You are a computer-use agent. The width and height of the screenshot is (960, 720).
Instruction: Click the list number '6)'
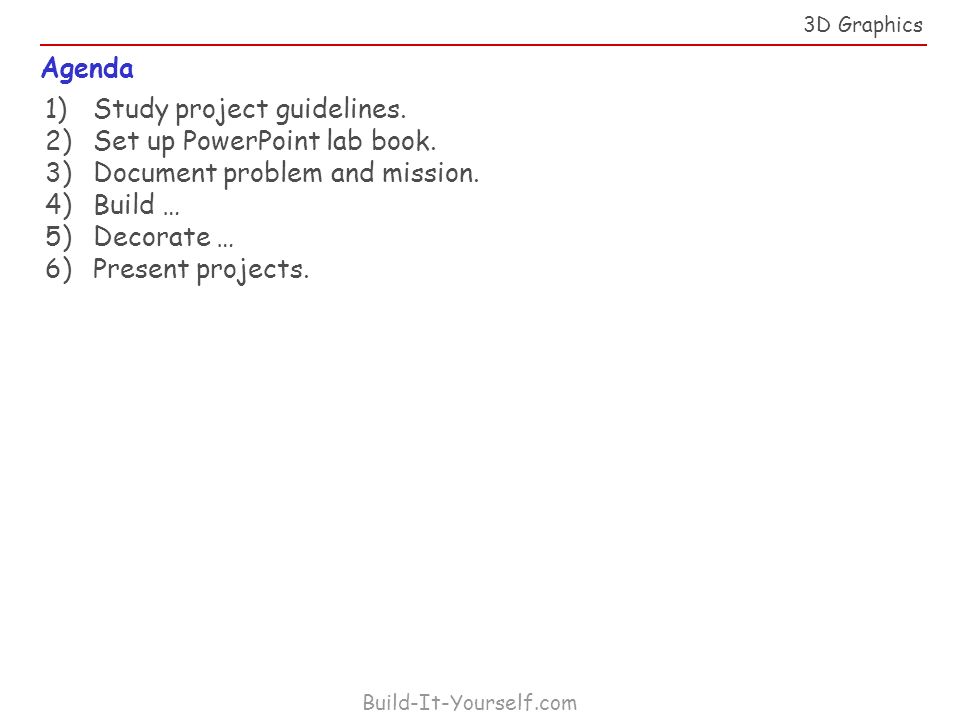pyautogui.click(x=58, y=269)
